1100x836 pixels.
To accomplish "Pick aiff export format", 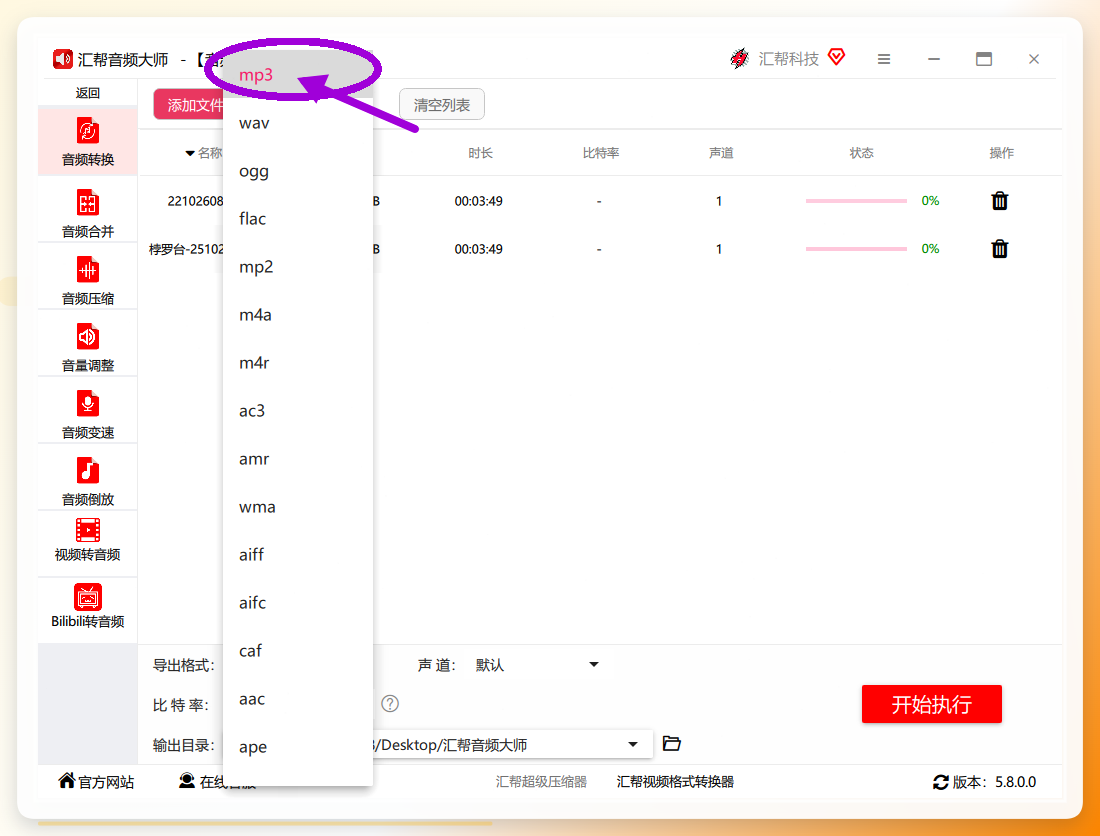I will [x=297, y=554].
